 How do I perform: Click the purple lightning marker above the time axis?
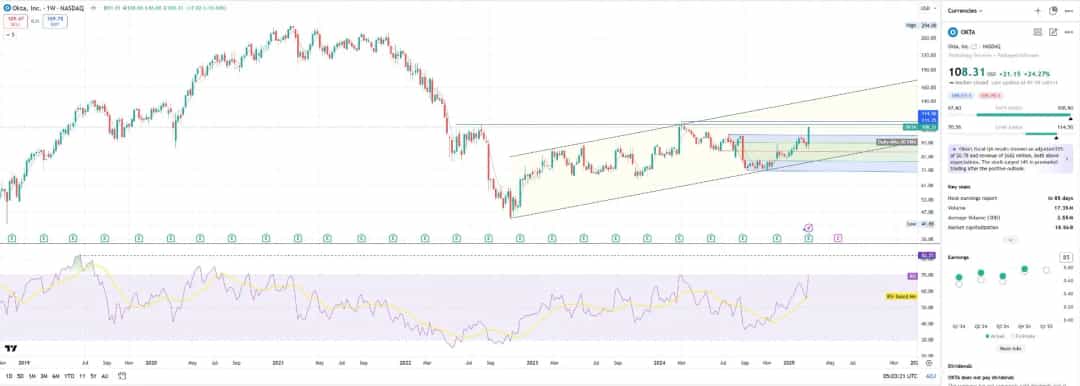pos(809,227)
